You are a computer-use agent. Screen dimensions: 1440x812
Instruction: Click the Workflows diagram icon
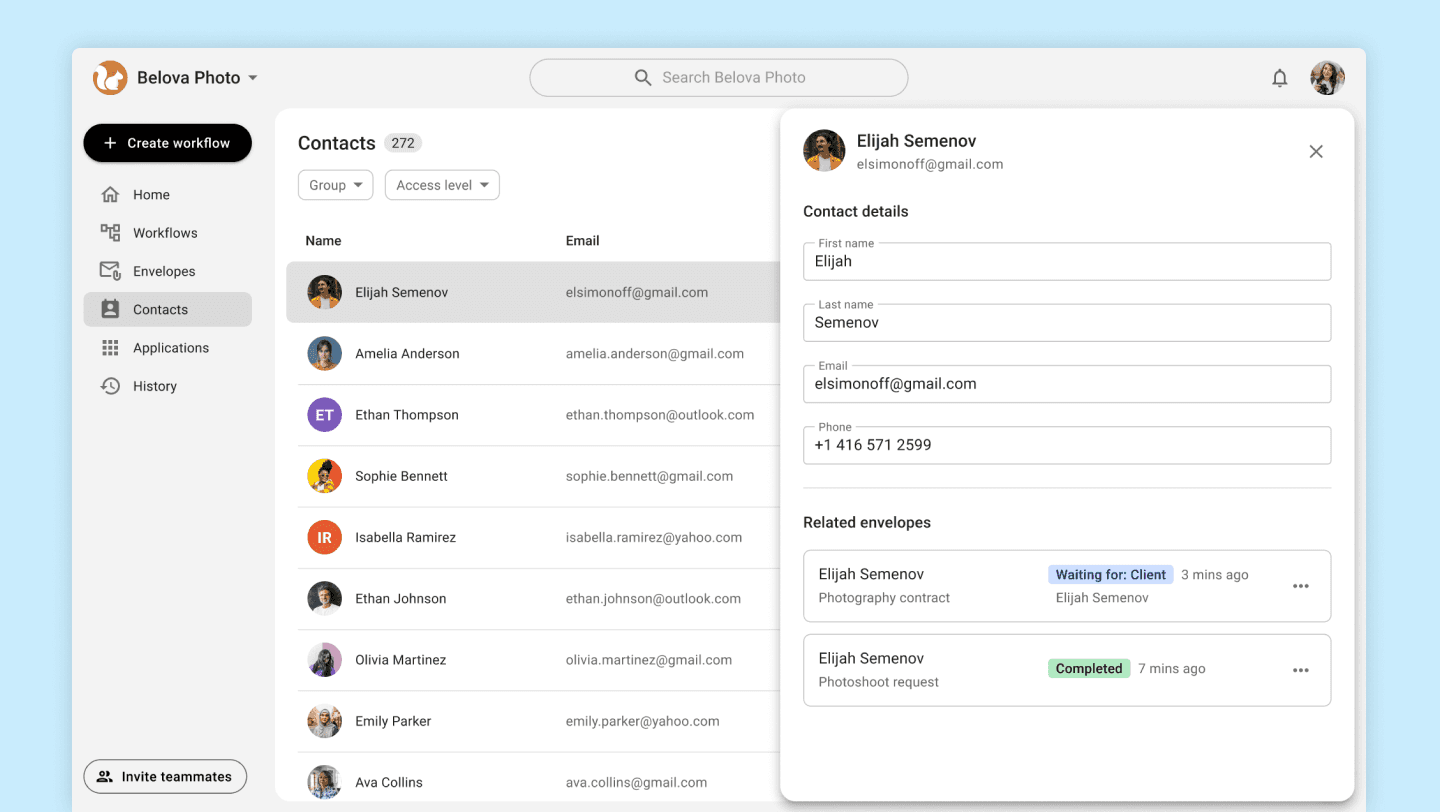tap(110, 233)
